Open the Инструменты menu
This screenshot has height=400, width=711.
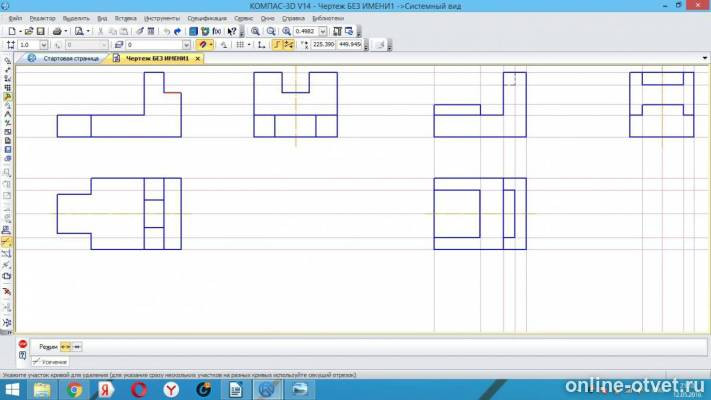(162, 18)
